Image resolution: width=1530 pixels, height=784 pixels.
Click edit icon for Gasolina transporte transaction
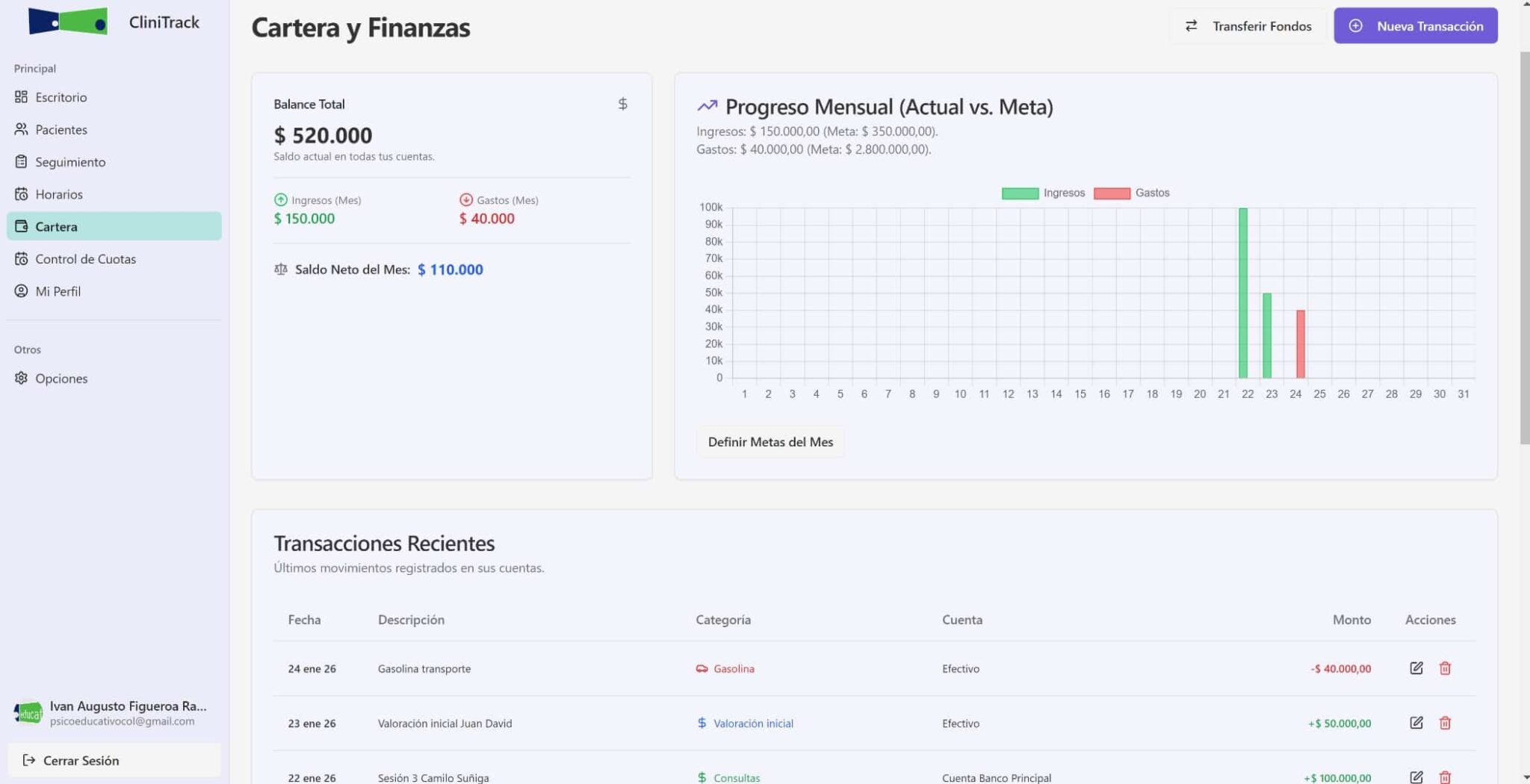pyautogui.click(x=1416, y=668)
